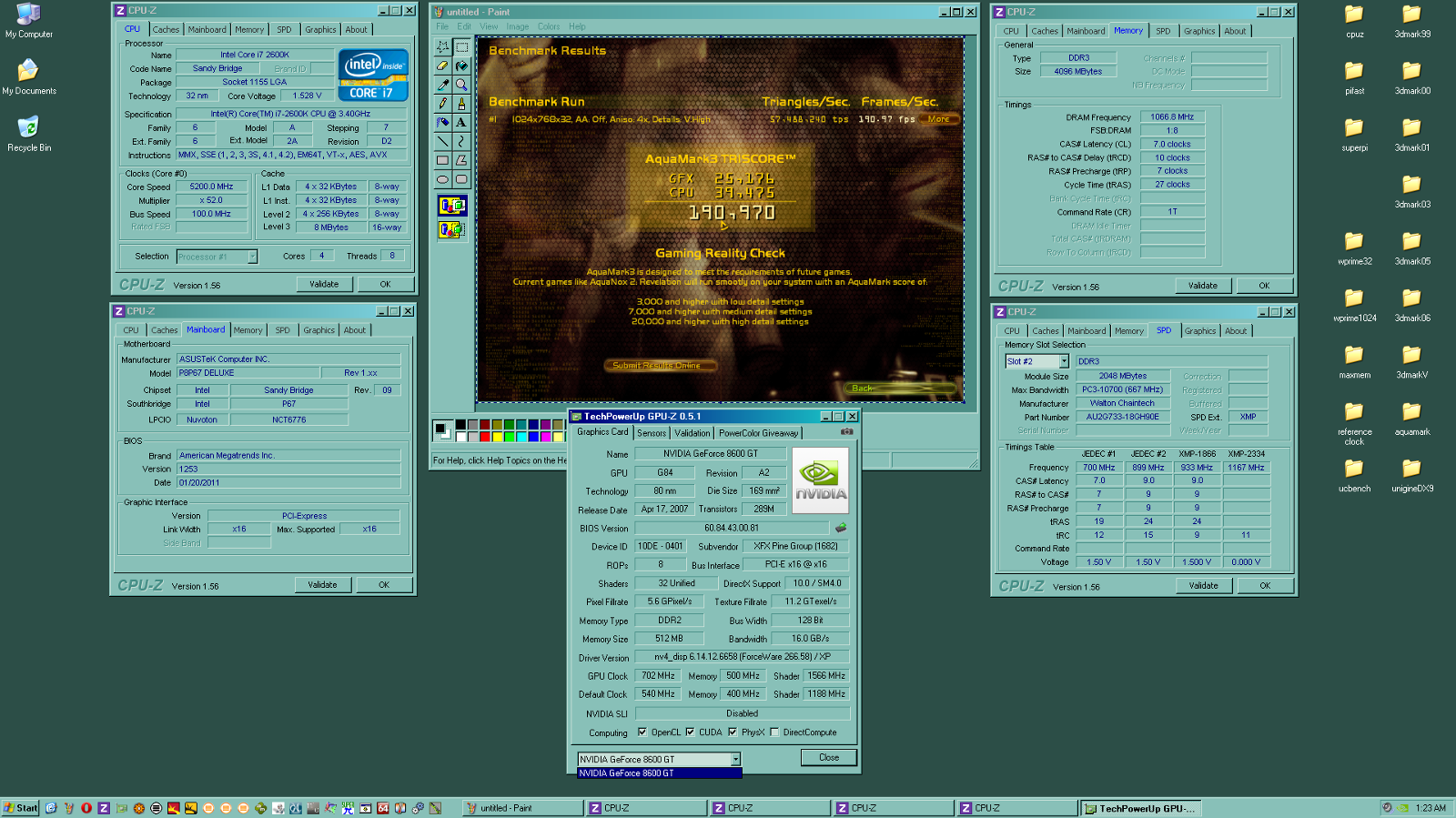The width and height of the screenshot is (1456, 818).
Task: Pick the black color swatch in Paint palette
Action: [x=461, y=424]
